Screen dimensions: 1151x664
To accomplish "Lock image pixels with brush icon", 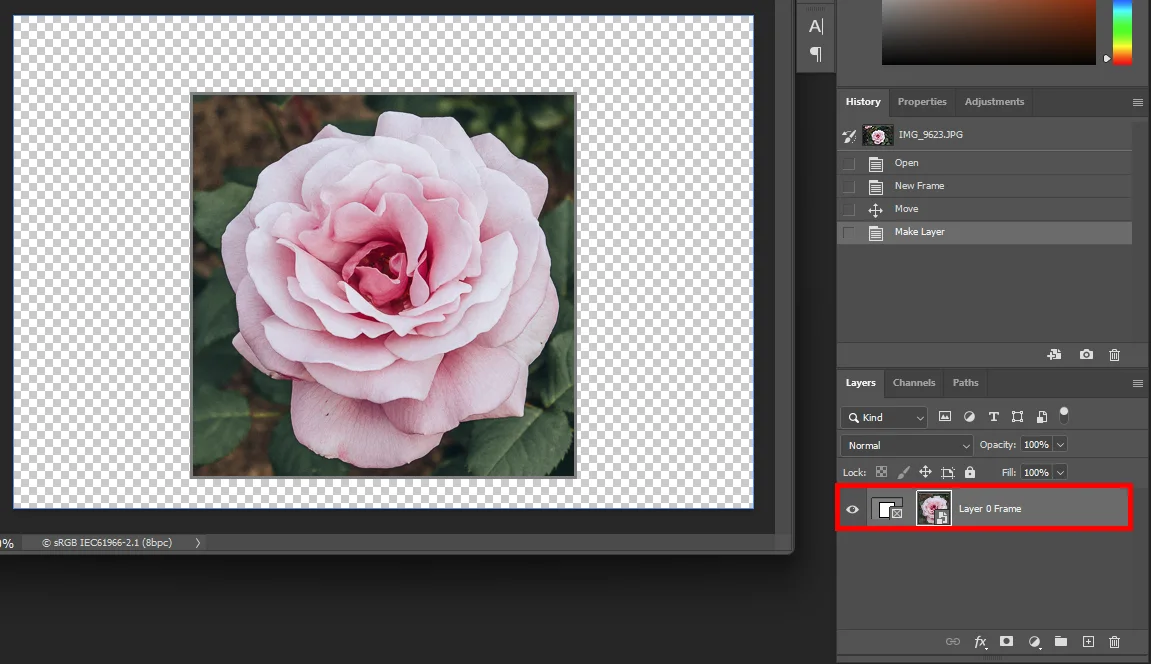I will pyautogui.click(x=903, y=473).
